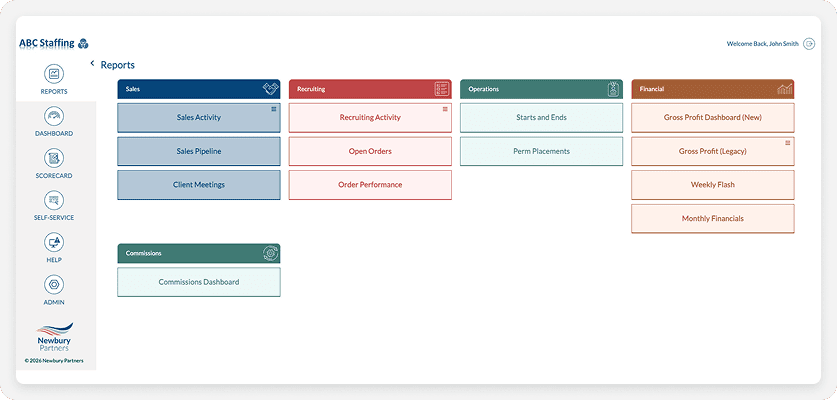This screenshot has width=837, height=400.
Task: Click the Reports page title
Action: [117, 65]
